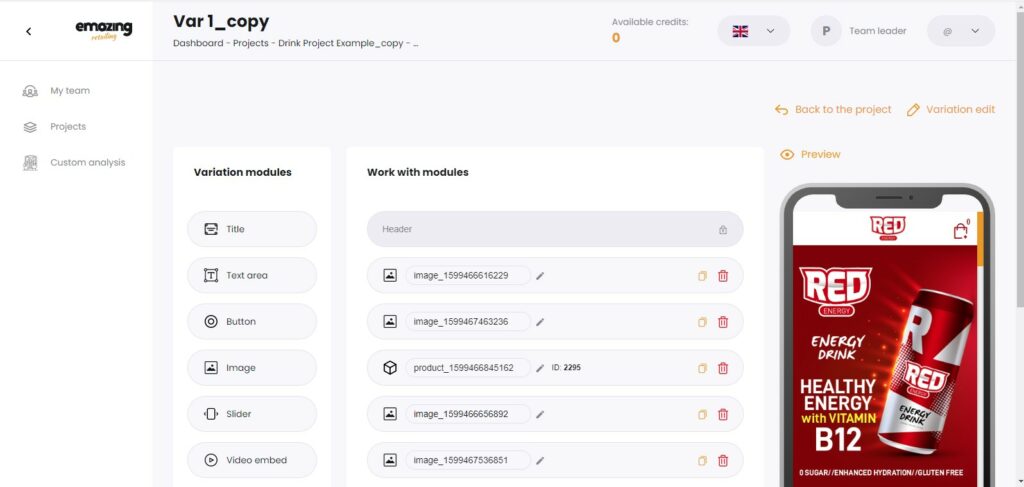Screen dimensions: 1024x487
Task: Click pencil icon for image_1599466656892
Action: pos(540,415)
